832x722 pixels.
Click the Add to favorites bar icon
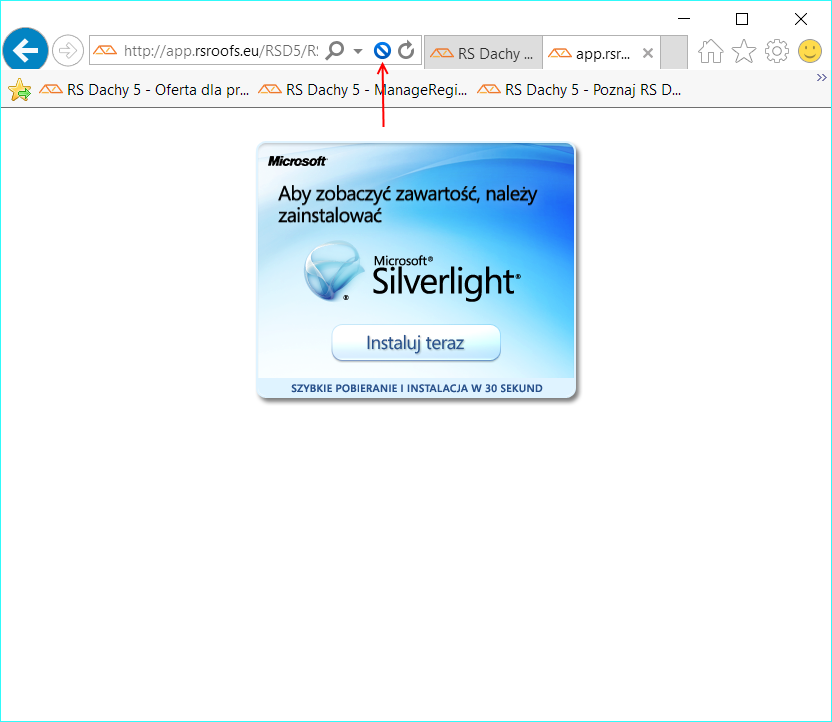click(19, 90)
